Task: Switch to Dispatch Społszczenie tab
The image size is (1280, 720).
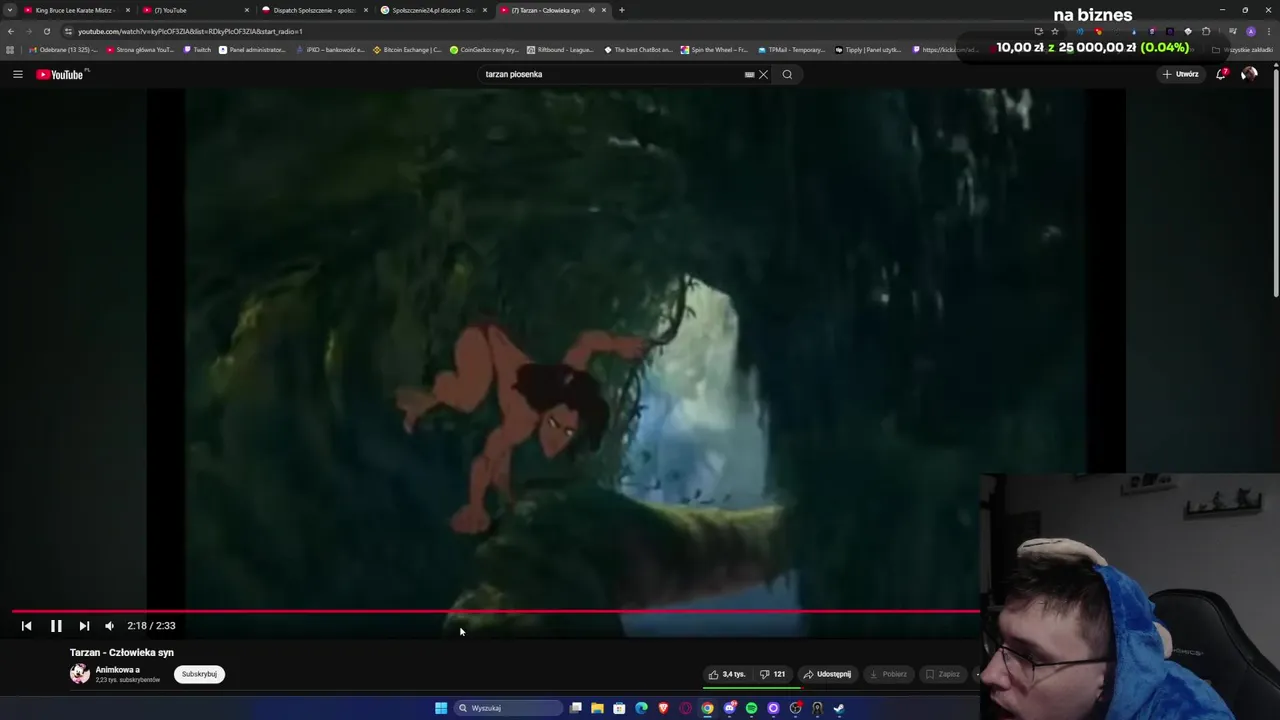Action: [x=314, y=10]
